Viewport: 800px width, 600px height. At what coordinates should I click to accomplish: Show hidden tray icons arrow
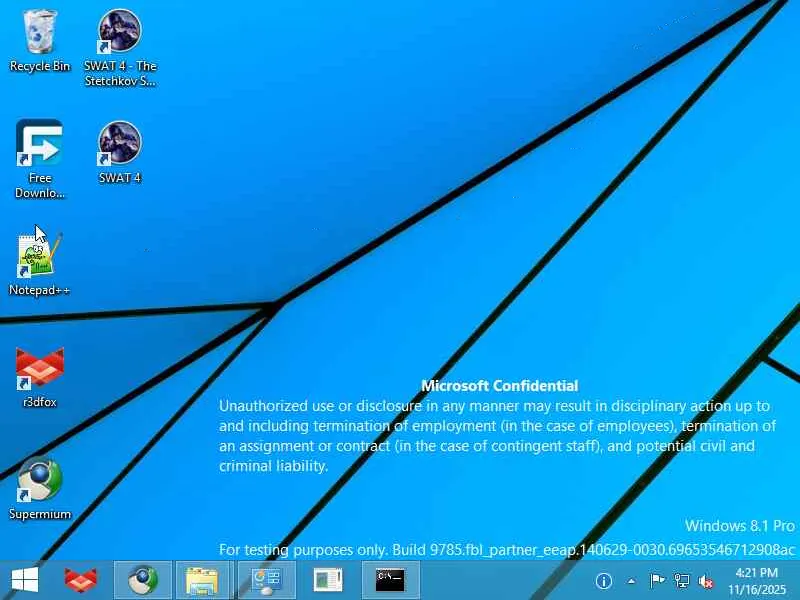[x=631, y=581]
